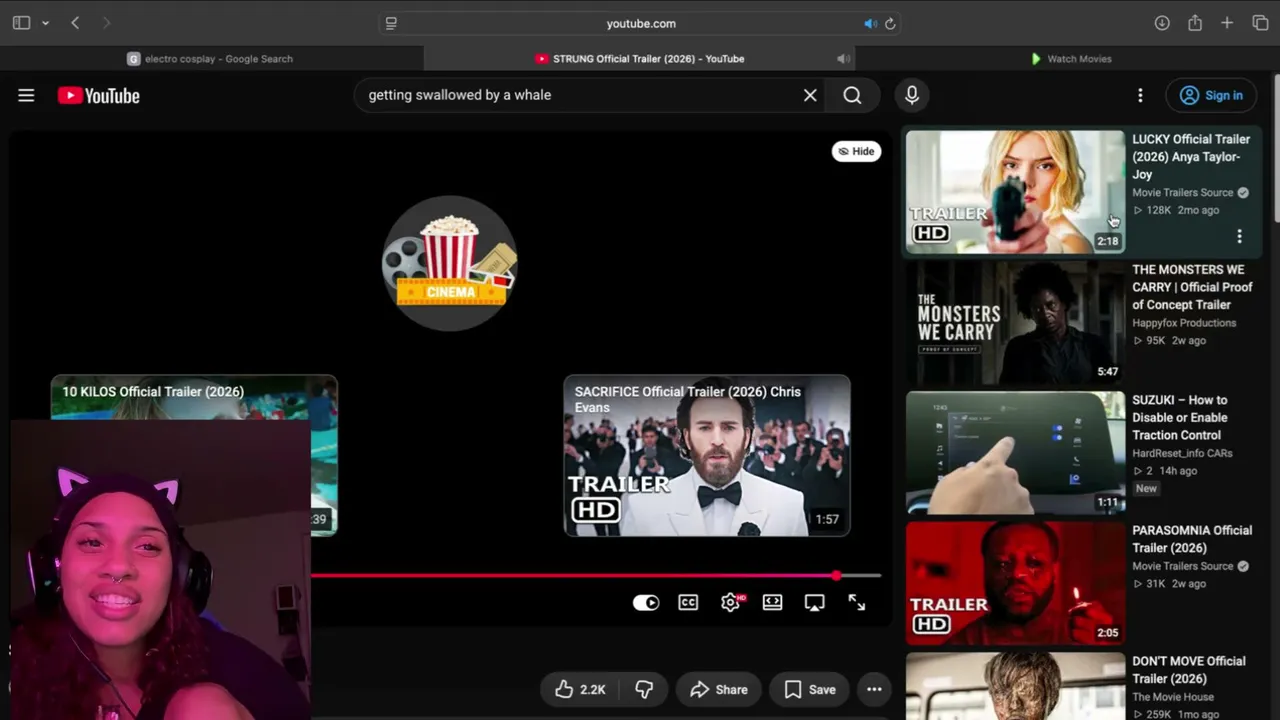This screenshot has height=720, width=1280.
Task: Open DON'T MOVE Official Trailer title
Action: click(1189, 670)
